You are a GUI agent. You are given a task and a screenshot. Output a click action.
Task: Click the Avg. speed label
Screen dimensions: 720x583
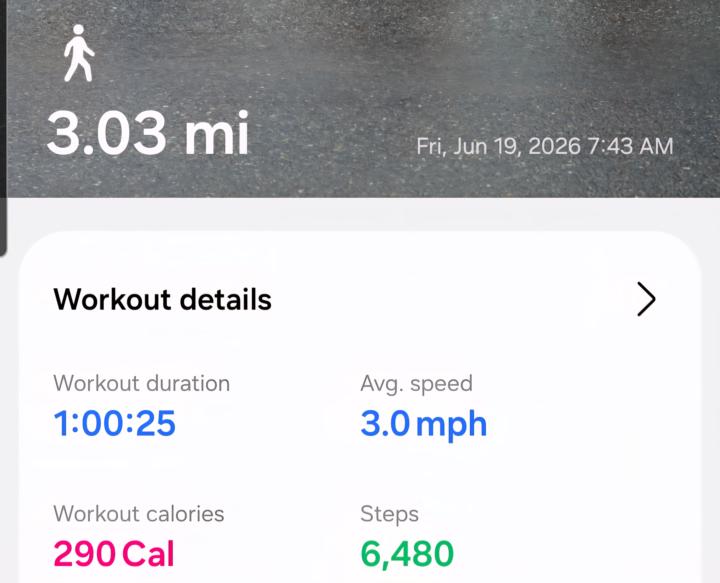pyautogui.click(x=416, y=384)
